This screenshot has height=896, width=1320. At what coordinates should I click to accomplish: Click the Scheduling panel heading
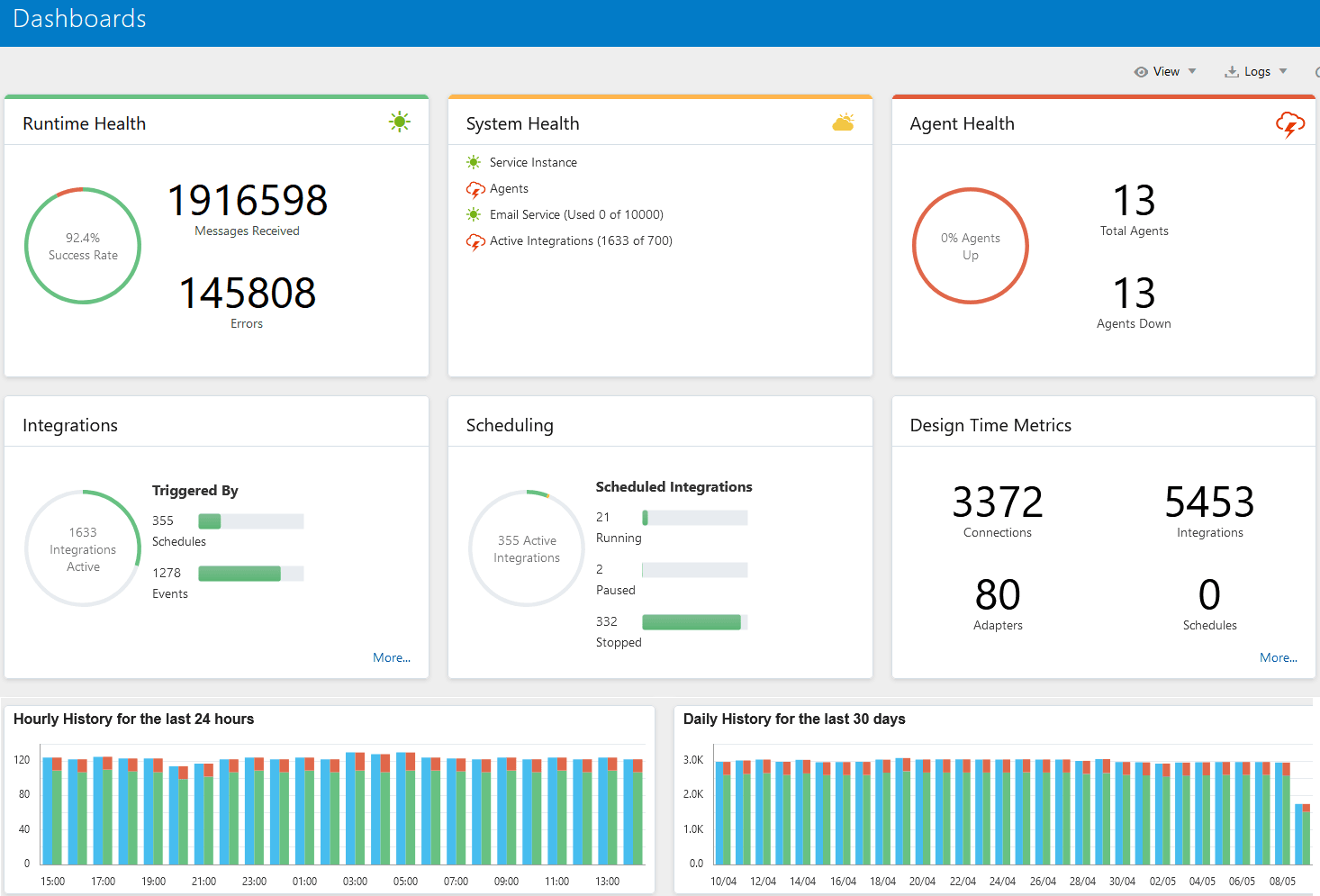(510, 425)
